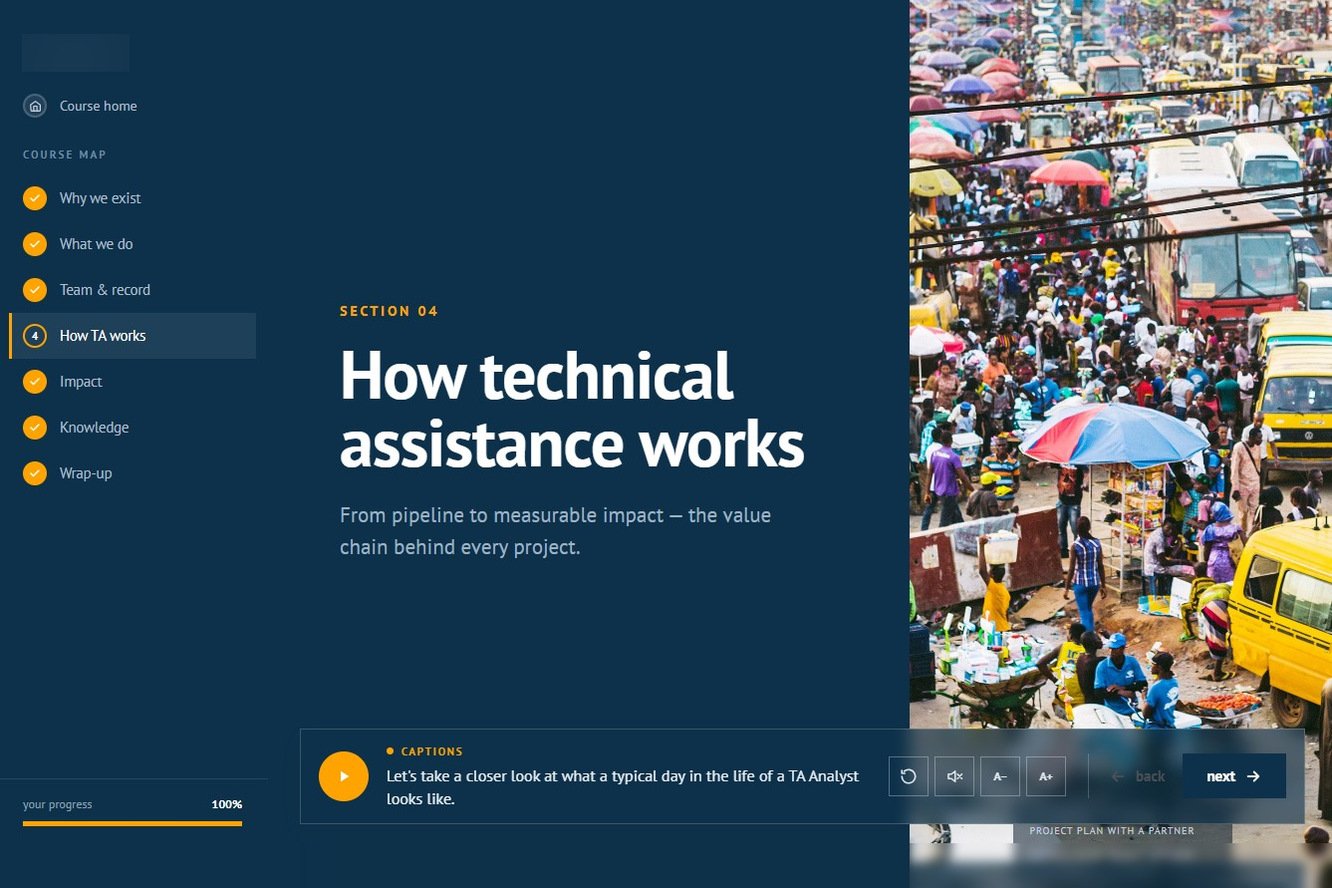The width and height of the screenshot is (1332, 888).
Task: Click the SECTION 04 label
Action: tap(389, 311)
